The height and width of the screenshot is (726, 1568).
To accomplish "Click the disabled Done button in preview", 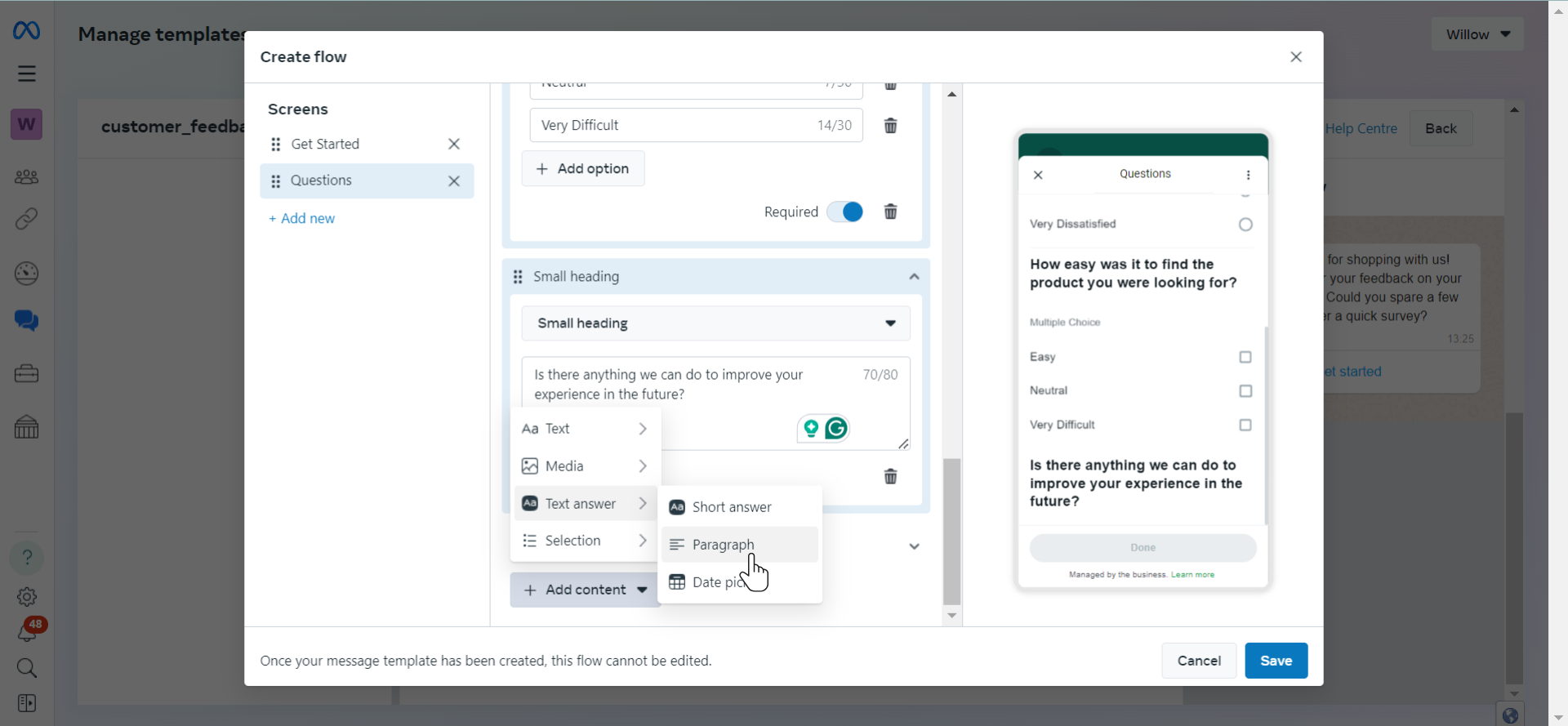I will coord(1143,548).
